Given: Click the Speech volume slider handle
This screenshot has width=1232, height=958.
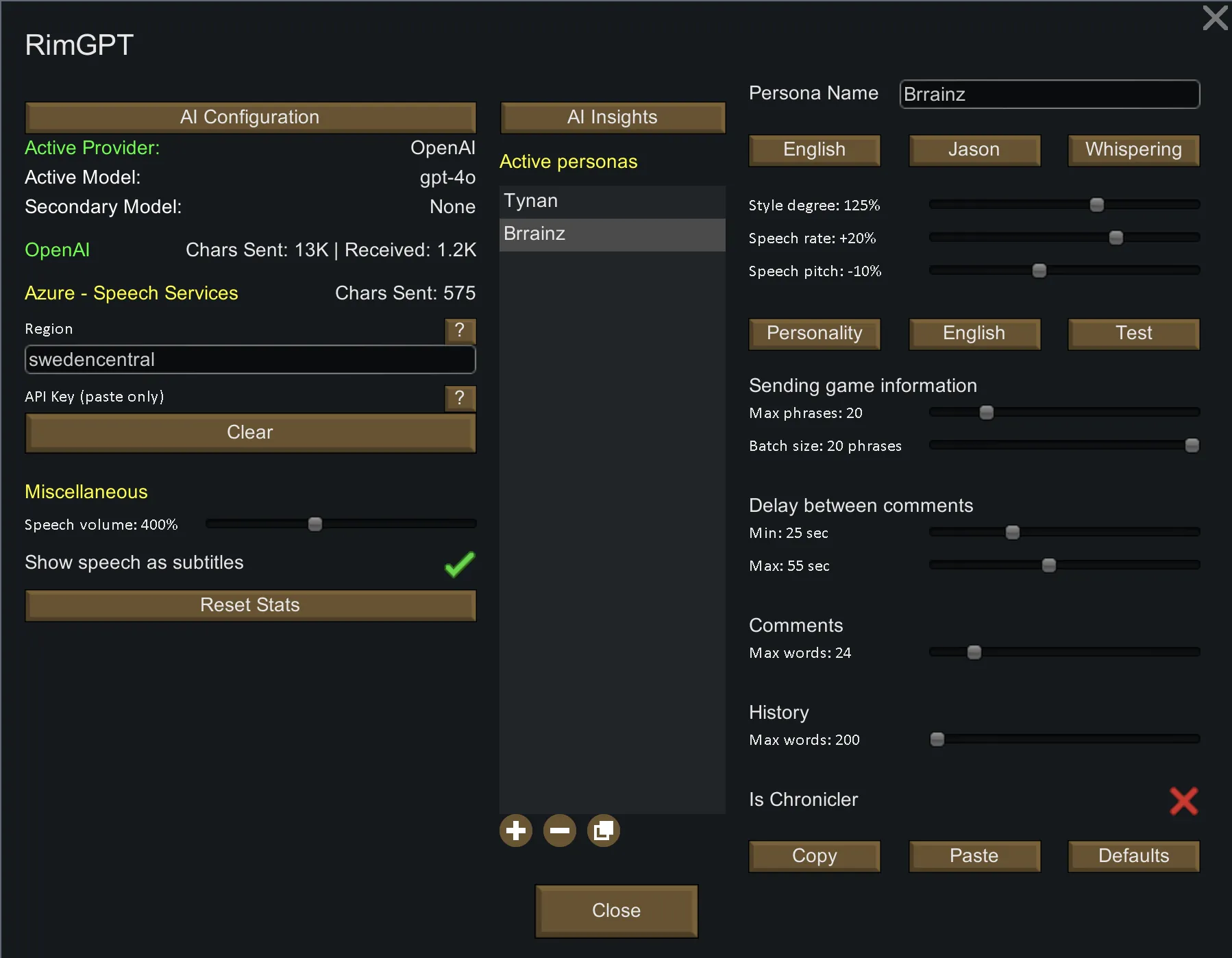Looking at the screenshot, I should click(x=315, y=524).
